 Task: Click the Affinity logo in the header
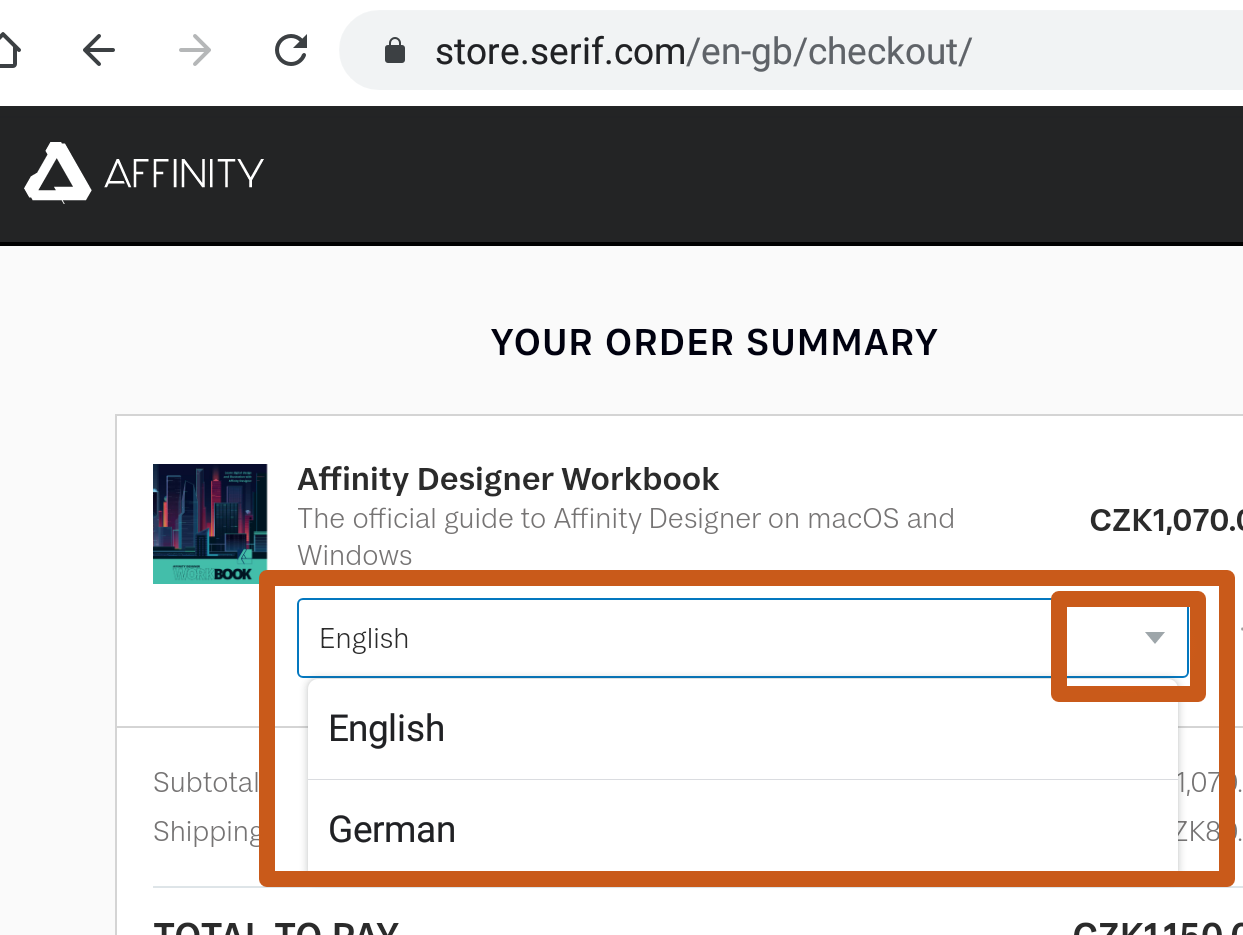143,173
